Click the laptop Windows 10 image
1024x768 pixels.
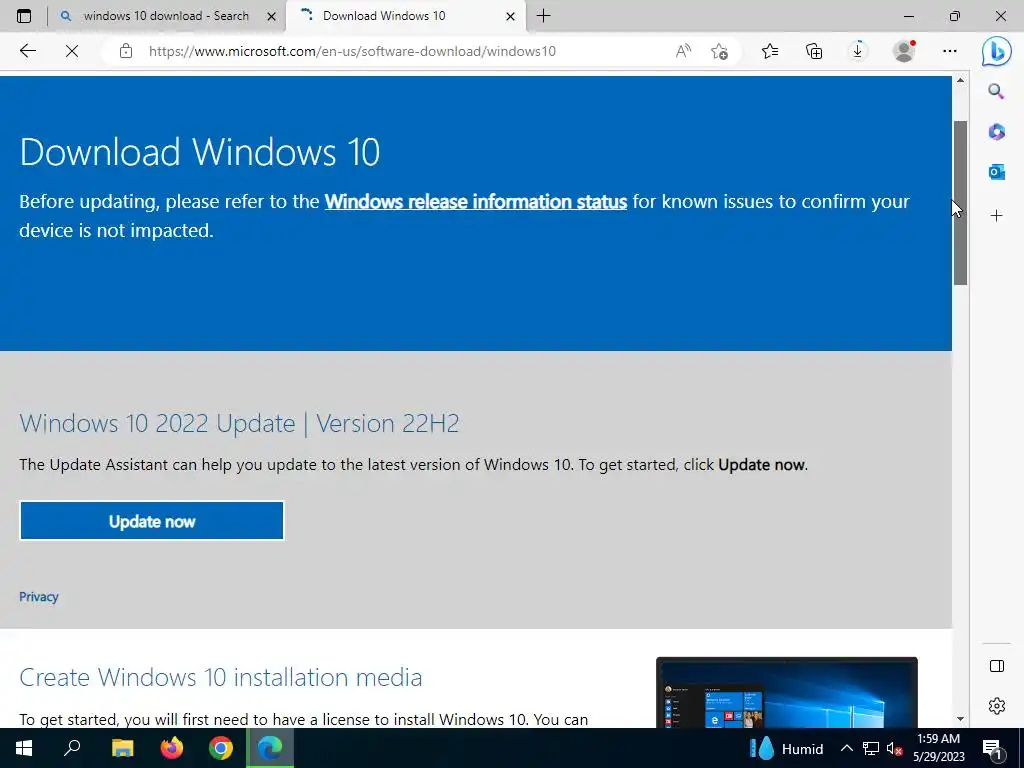pyautogui.click(x=786, y=693)
